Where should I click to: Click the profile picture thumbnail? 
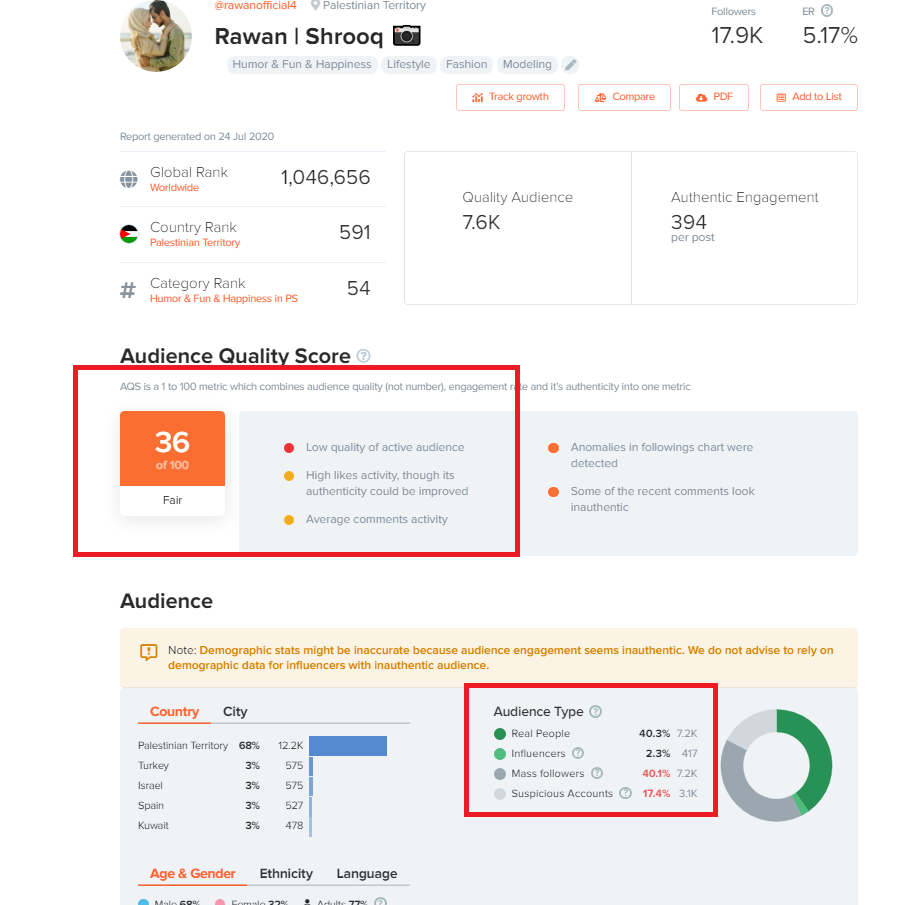point(155,36)
